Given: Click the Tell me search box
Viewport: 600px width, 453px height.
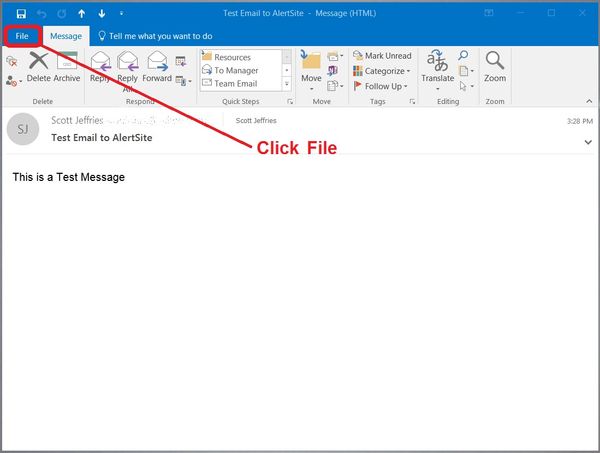Looking at the screenshot, I should 160,35.
